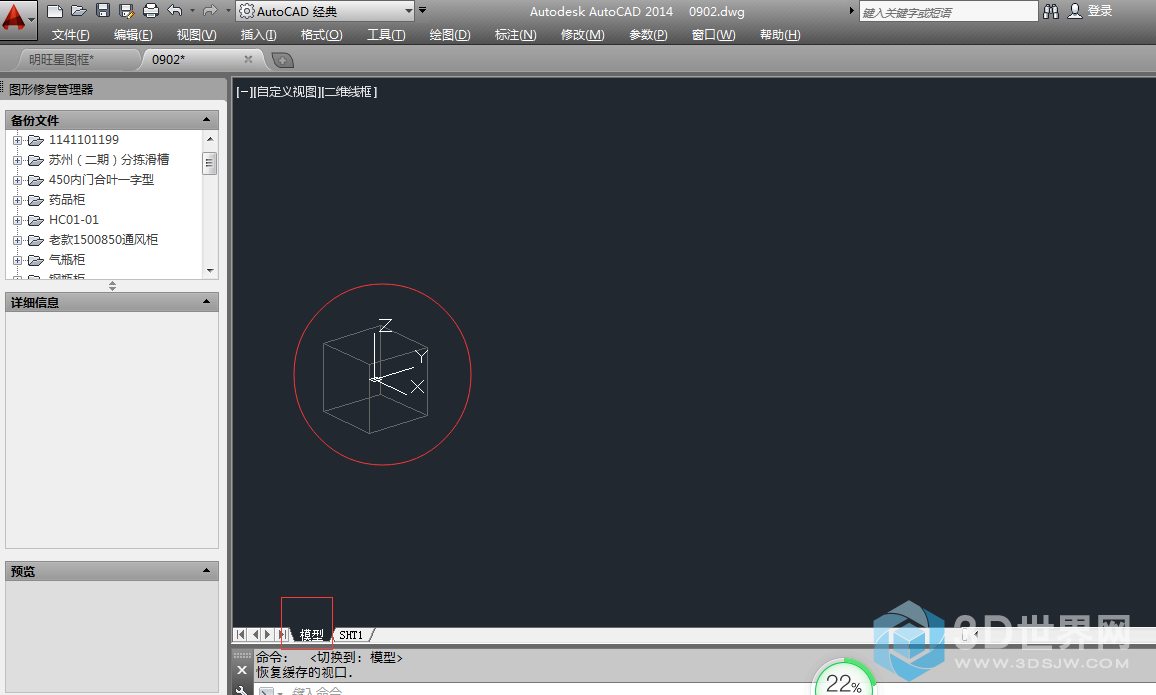Expand the 药品柜 tree node
The image size is (1156, 695).
point(18,200)
